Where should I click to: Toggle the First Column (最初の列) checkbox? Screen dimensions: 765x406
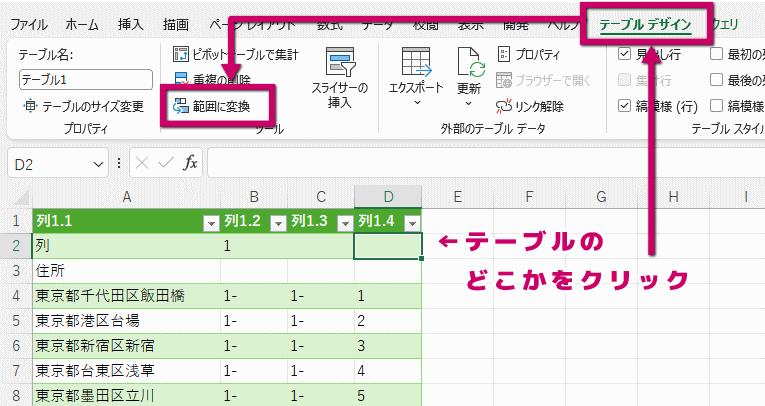pyautogui.click(x=717, y=54)
